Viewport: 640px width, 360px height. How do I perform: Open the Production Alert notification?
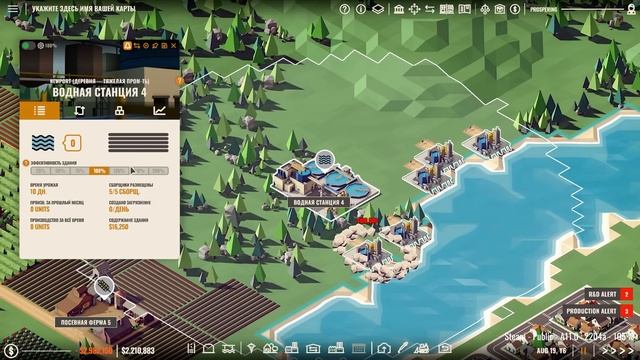pyautogui.click(x=597, y=311)
